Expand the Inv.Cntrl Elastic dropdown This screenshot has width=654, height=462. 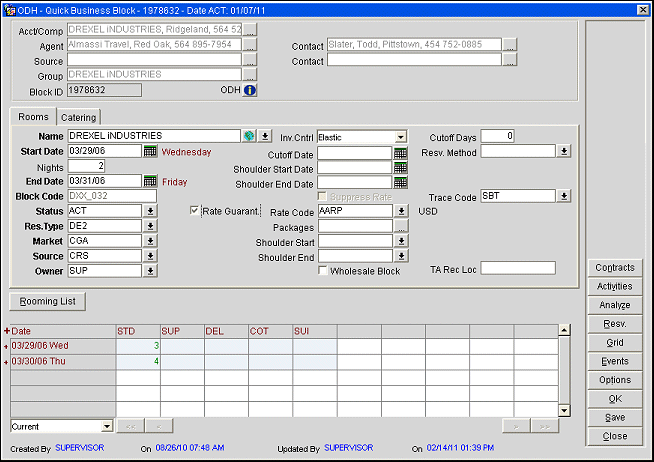[x=400, y=137]
